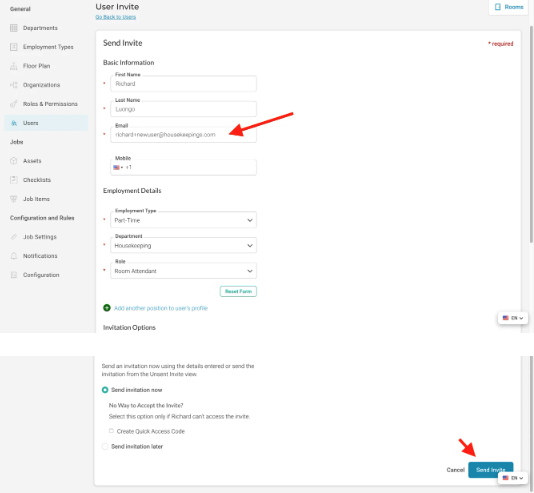Click the Roles & Permissions key icon
The height and width of the screenshot is (493, 534).
point(14,104)
